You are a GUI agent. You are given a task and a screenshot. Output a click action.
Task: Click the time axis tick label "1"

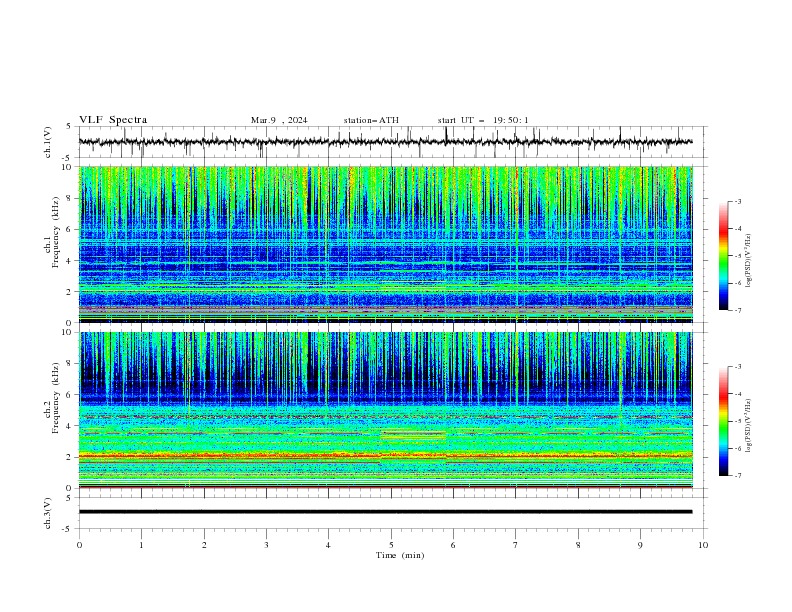(x=141, y=545)
